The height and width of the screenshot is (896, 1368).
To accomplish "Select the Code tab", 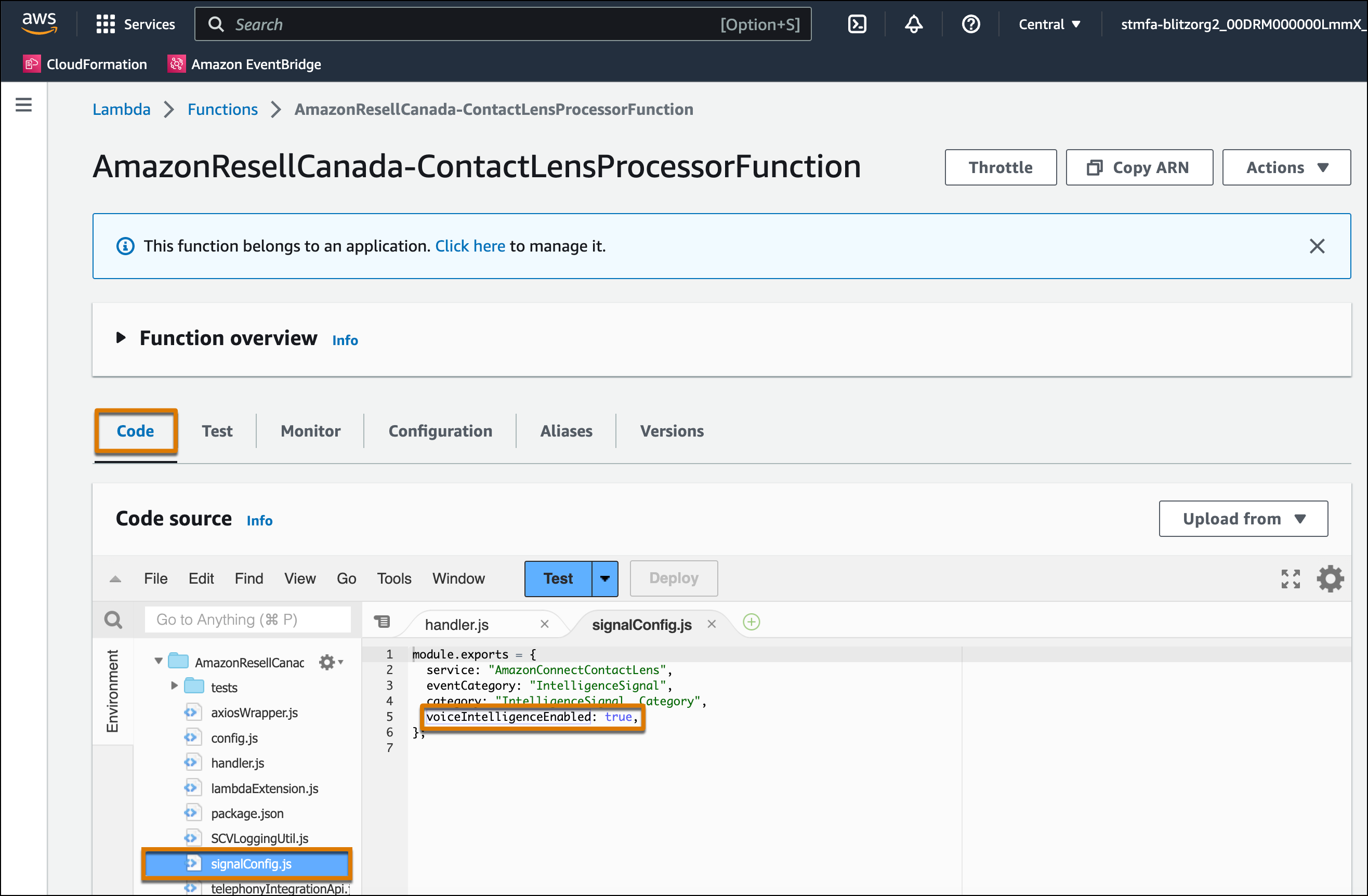I will [x=136, y=431].
